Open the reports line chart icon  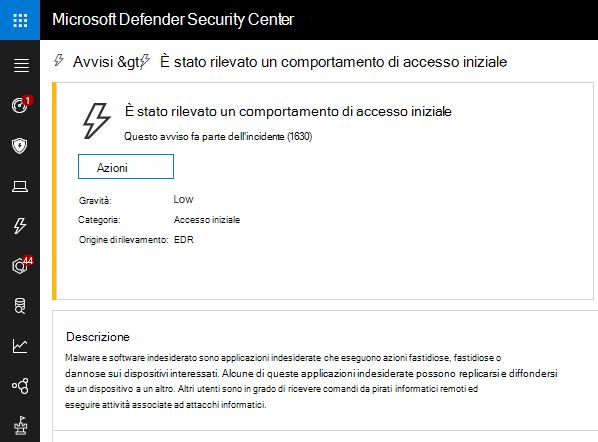coord(20,346)
